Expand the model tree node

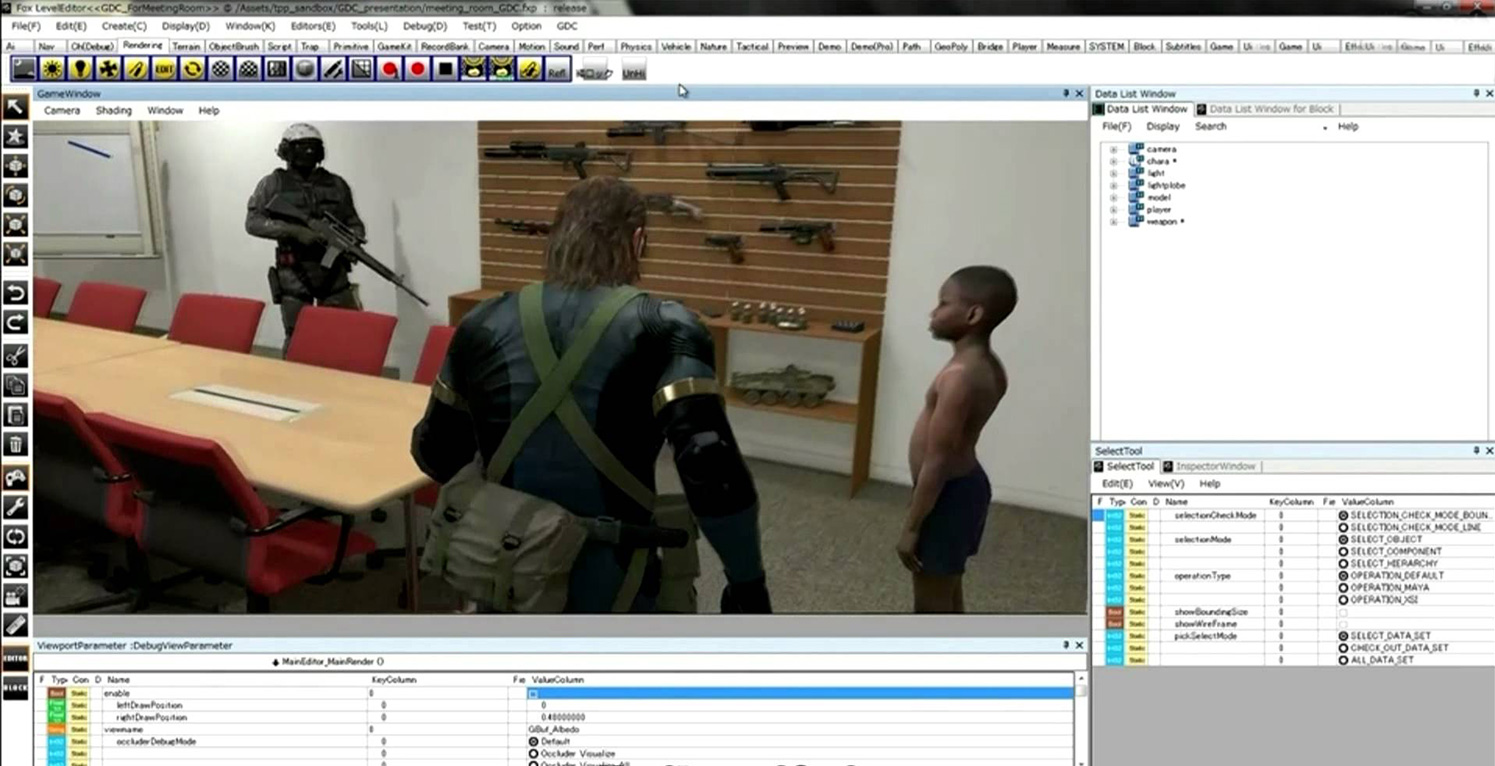pos(1113,198)
